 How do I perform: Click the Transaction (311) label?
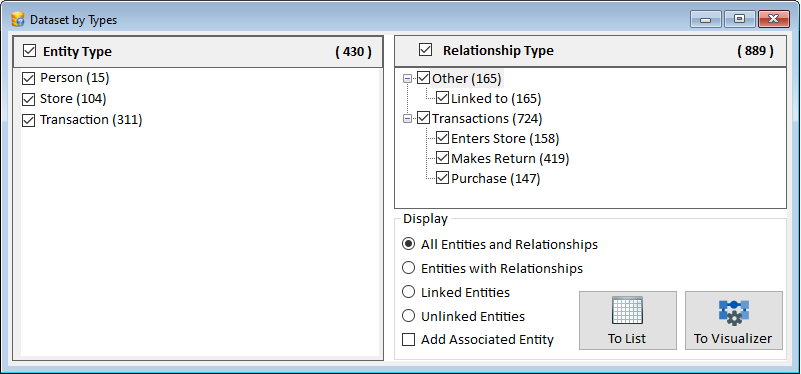(91, 120)
